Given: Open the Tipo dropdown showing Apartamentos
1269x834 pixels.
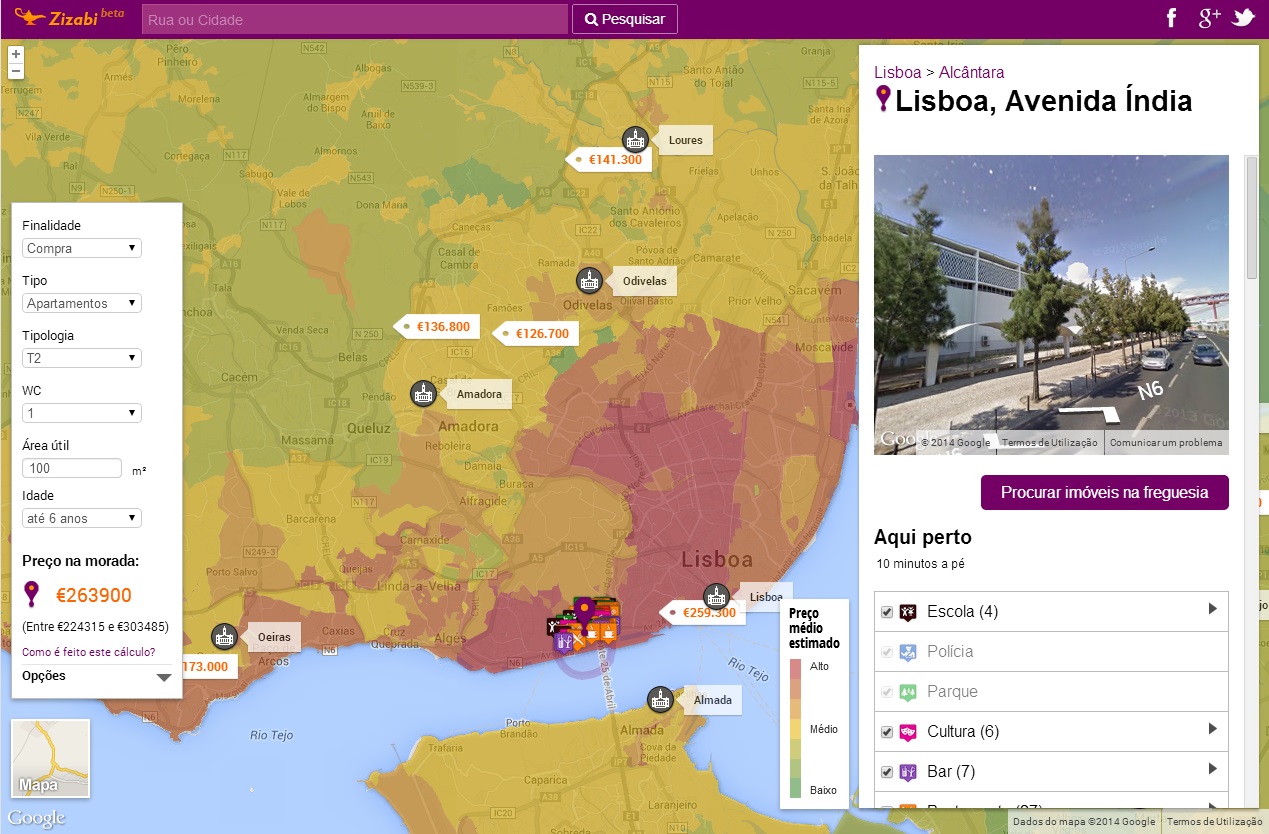Looking at the screenshot, I should pos(82,303).
